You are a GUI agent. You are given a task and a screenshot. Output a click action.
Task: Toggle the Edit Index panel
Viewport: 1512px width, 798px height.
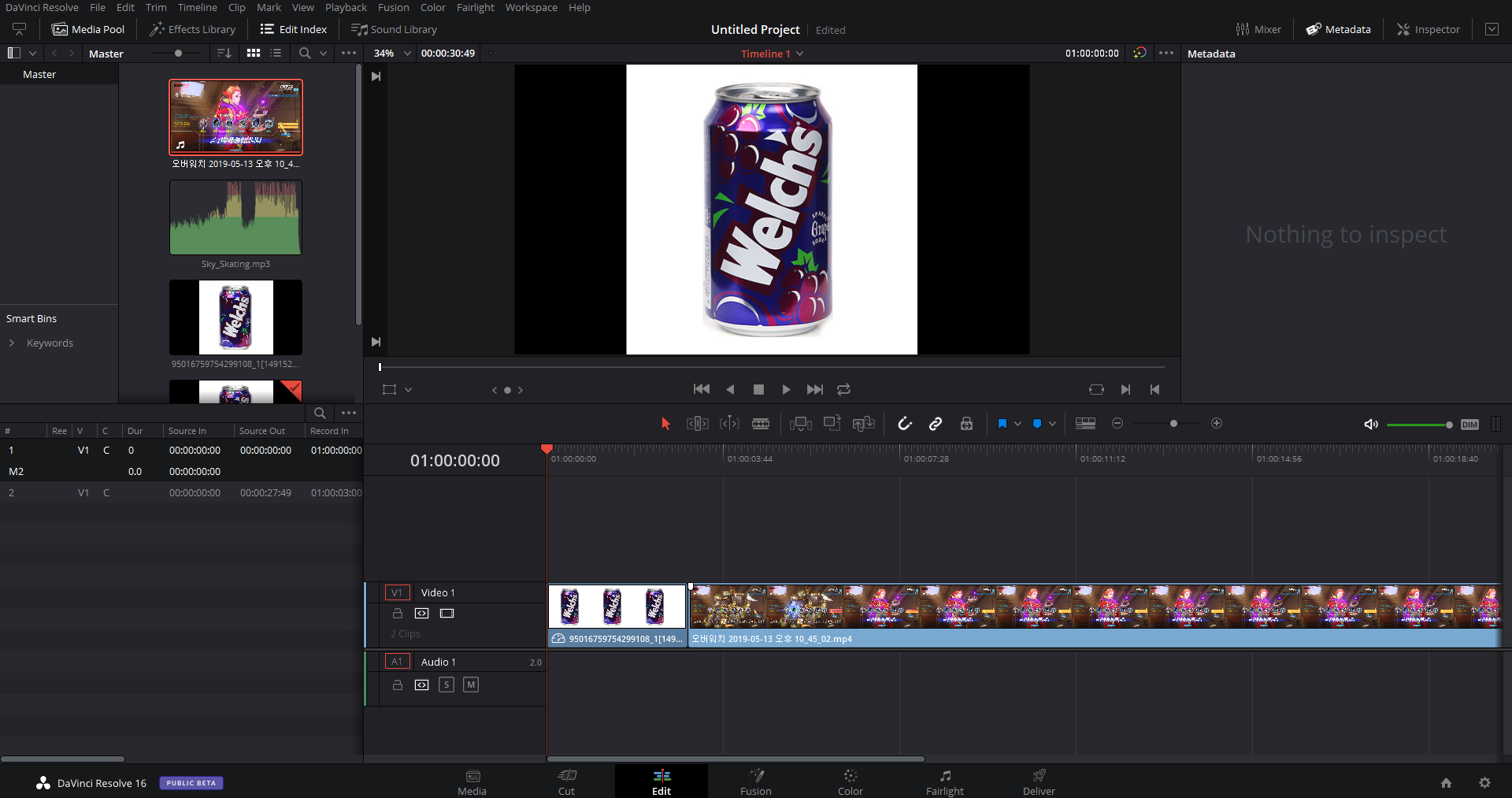tap(294, 29)
